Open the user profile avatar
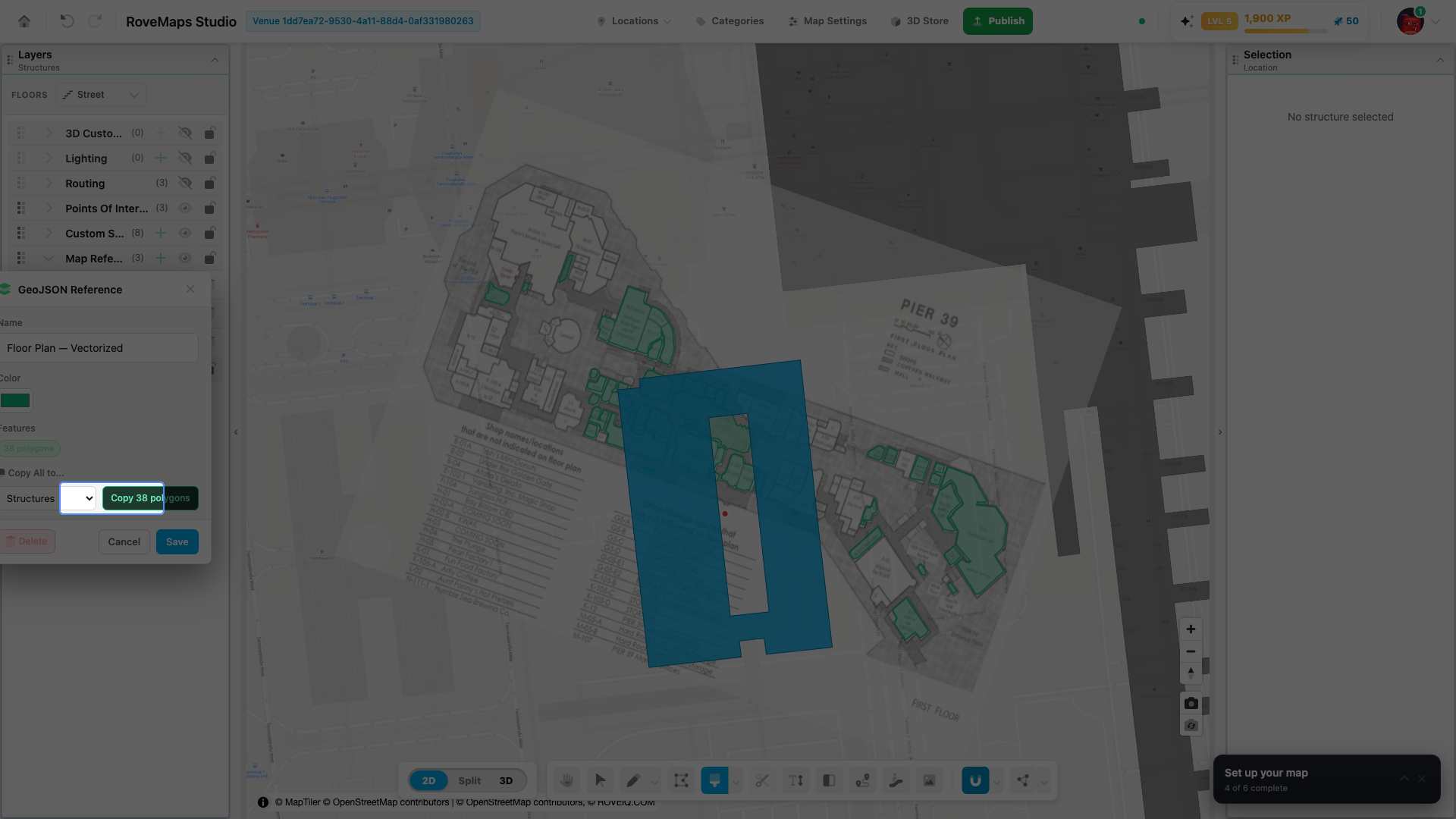Screen dimensions: 1456x819 1410,21
